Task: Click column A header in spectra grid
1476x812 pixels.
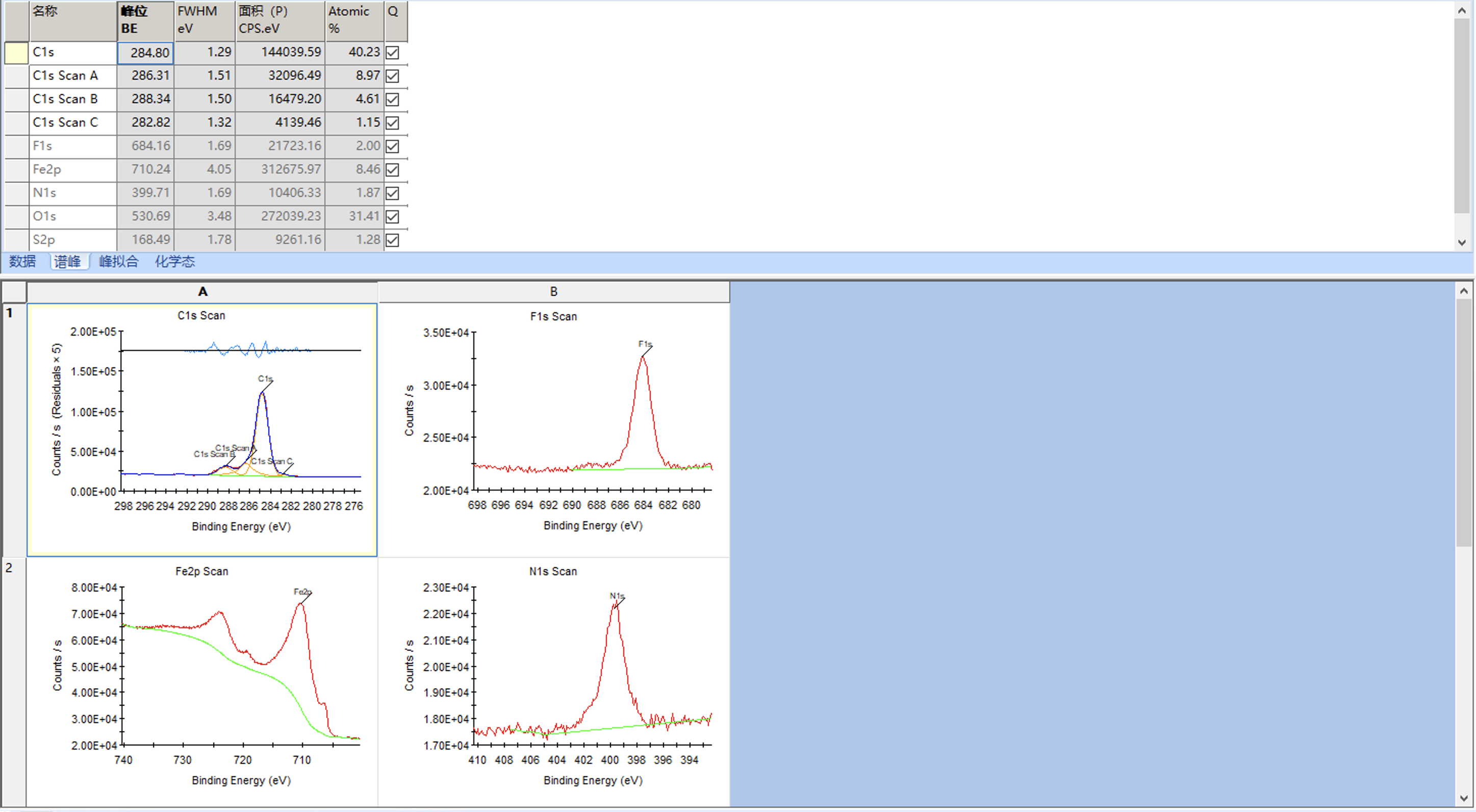Action: tap(202, 292)
